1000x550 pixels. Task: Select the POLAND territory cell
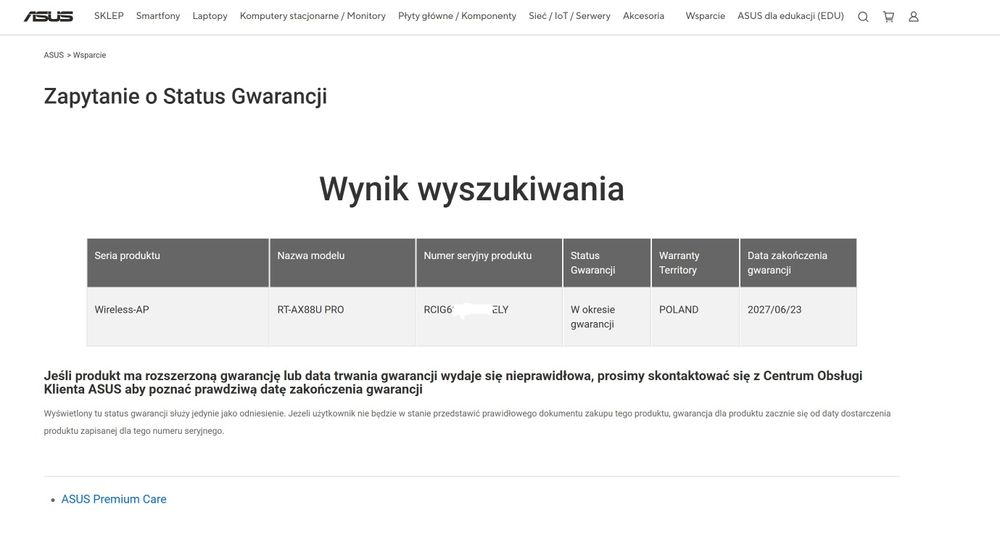point(695,316)
